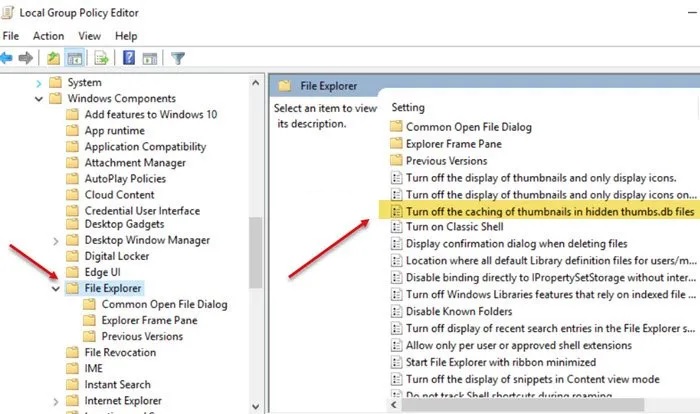Select Turn off the display of thumbnails and only display icons.

tap(541, 178)
